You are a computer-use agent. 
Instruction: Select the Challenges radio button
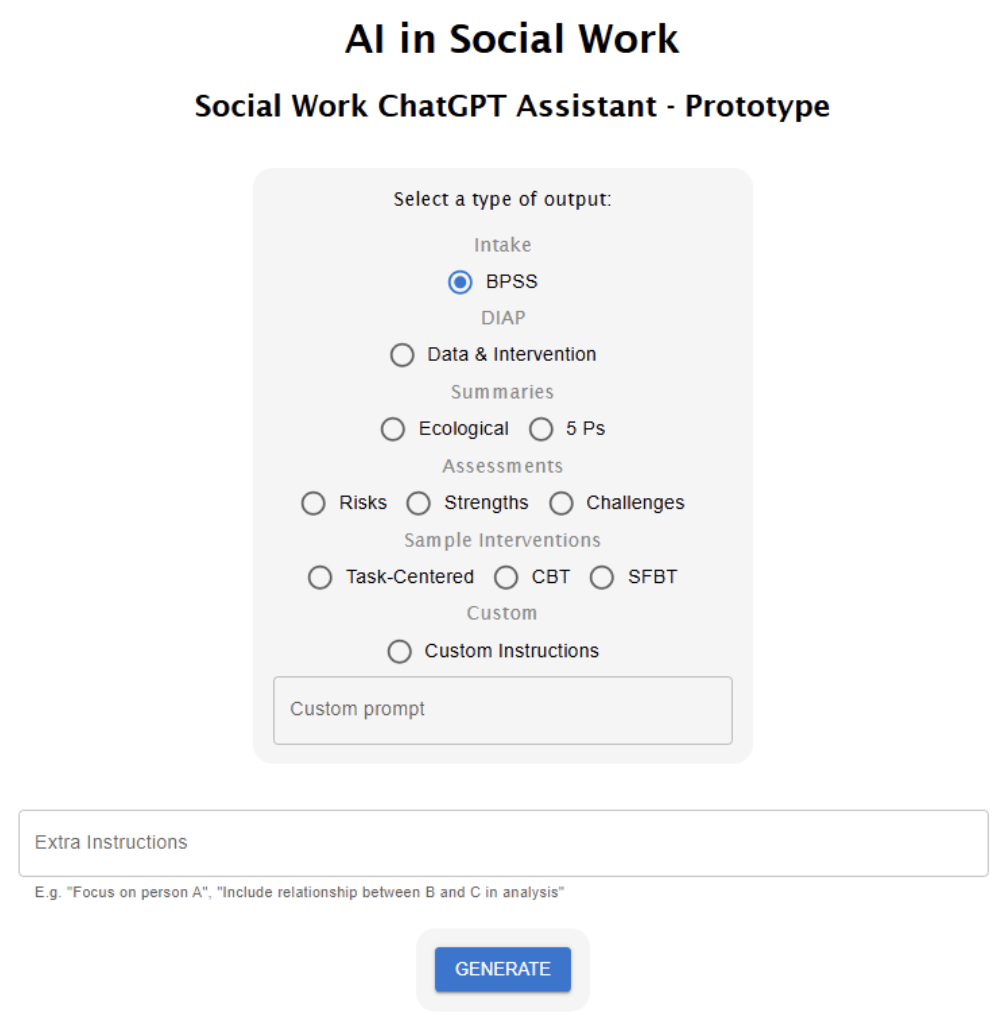tap(561, 503)
